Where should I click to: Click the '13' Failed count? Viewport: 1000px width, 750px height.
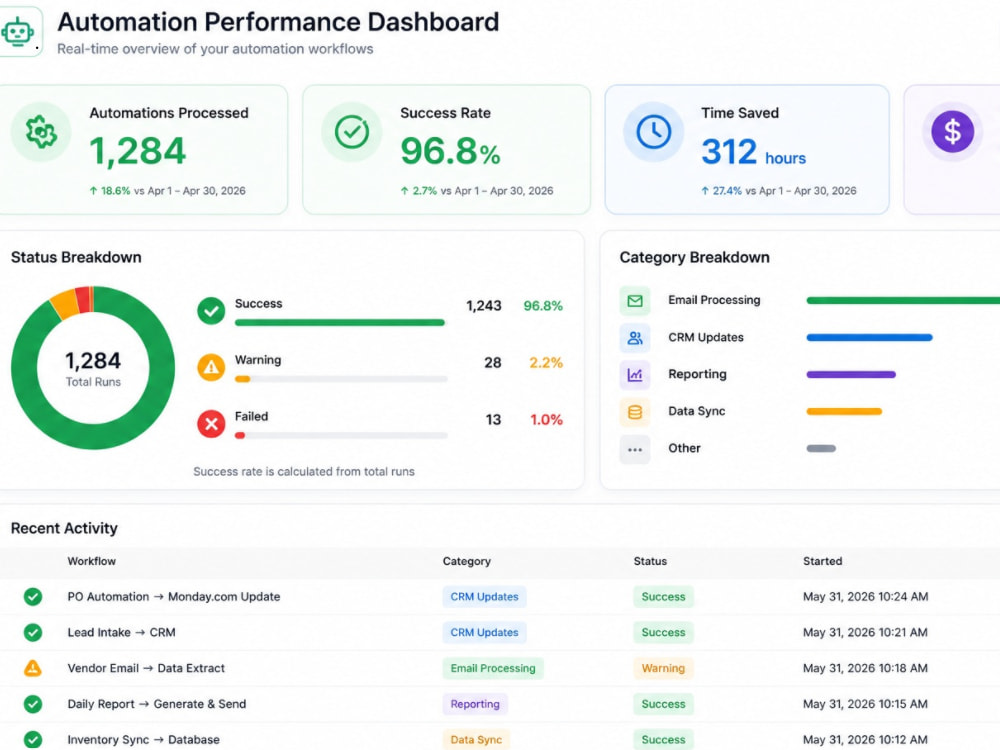tap(493, 420)
